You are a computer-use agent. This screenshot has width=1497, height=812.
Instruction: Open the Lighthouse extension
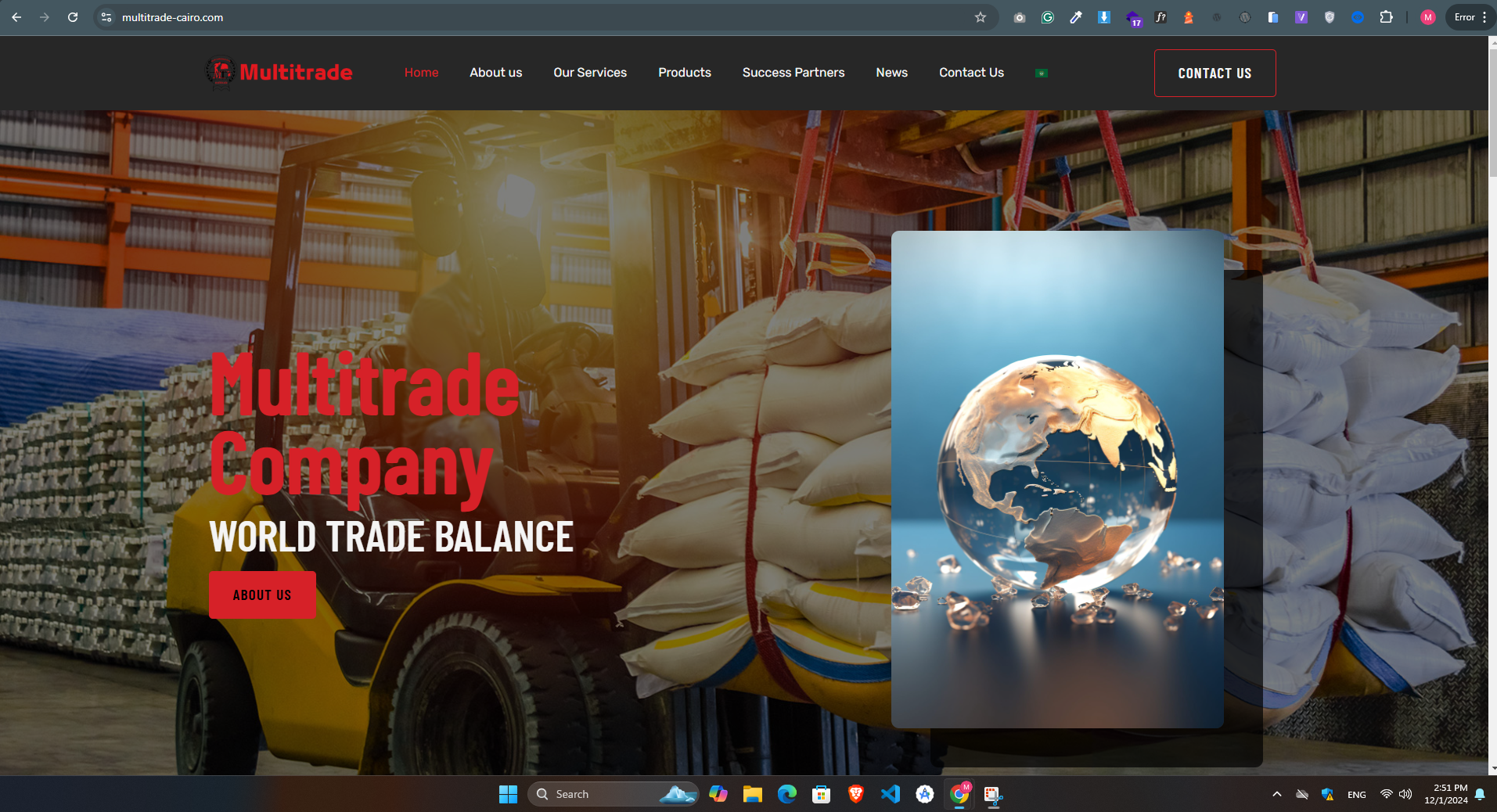[x=1188, y=17]
